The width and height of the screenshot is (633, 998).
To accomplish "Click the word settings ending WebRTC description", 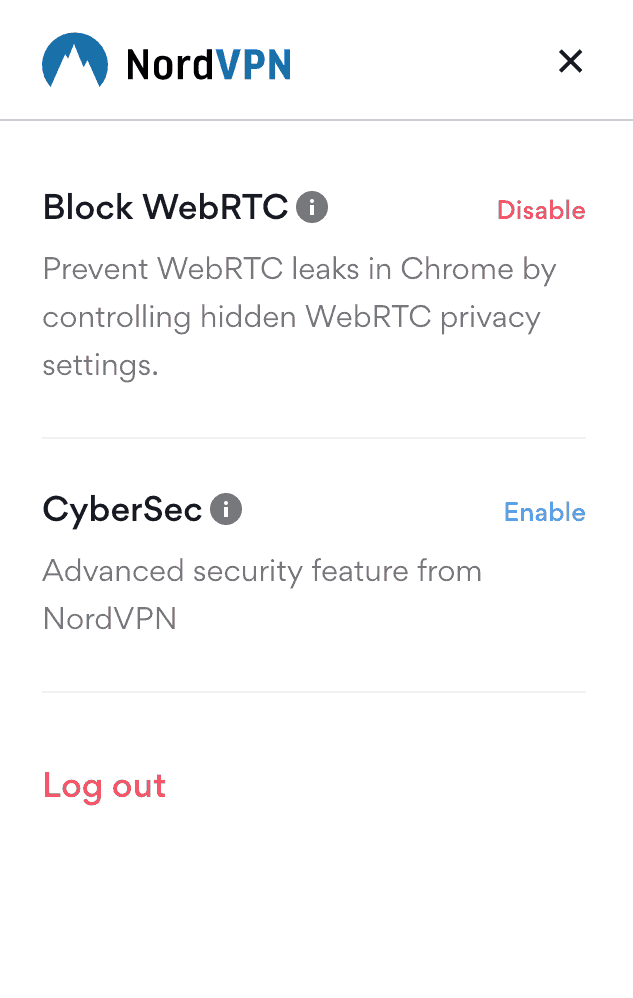I will [101, 365].
